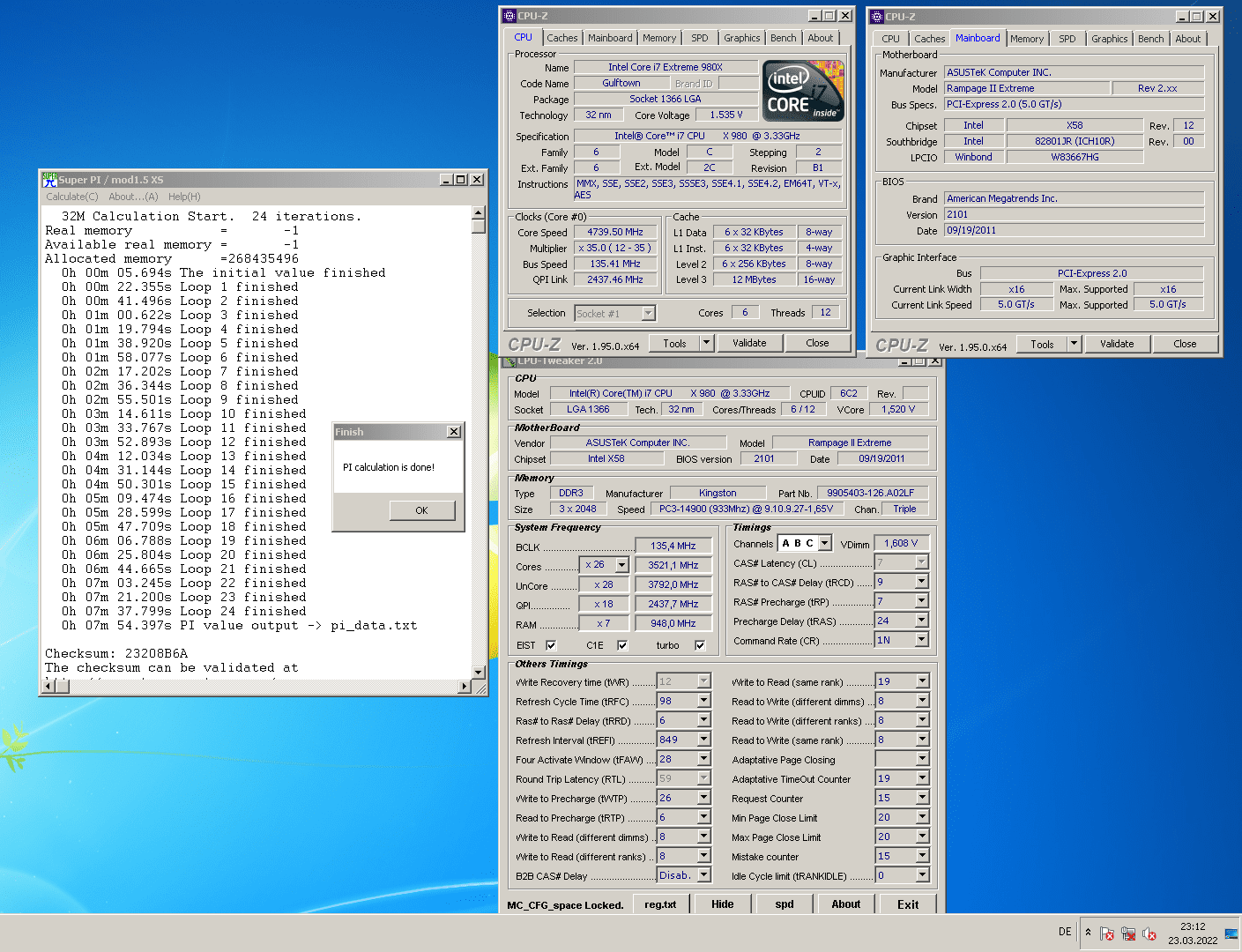This screenshot has width=1242, height=952.
Task: Show hidden system tray icons
Action: coord(1088,933)
